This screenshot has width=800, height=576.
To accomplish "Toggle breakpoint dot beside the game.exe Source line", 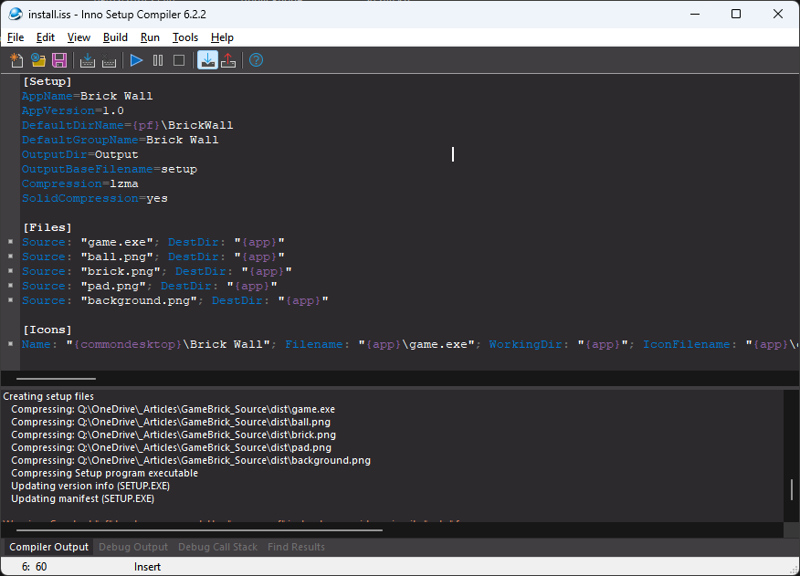I will pyautogui.click(x=10, y=242).
